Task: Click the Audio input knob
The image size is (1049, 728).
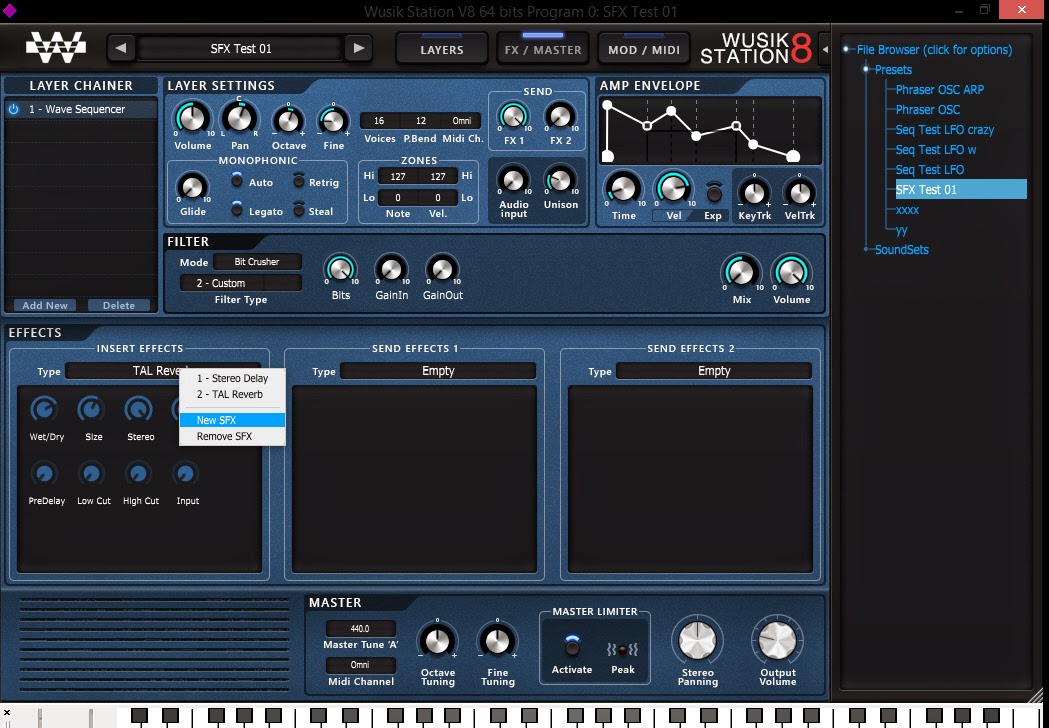Action: pos(514,181)
